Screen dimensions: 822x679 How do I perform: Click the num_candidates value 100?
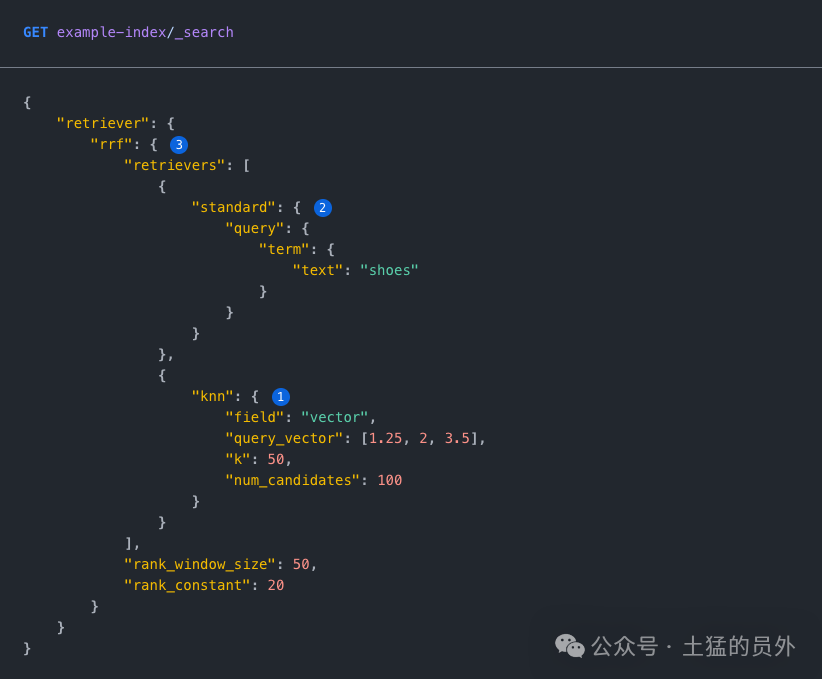pos(390,480)
